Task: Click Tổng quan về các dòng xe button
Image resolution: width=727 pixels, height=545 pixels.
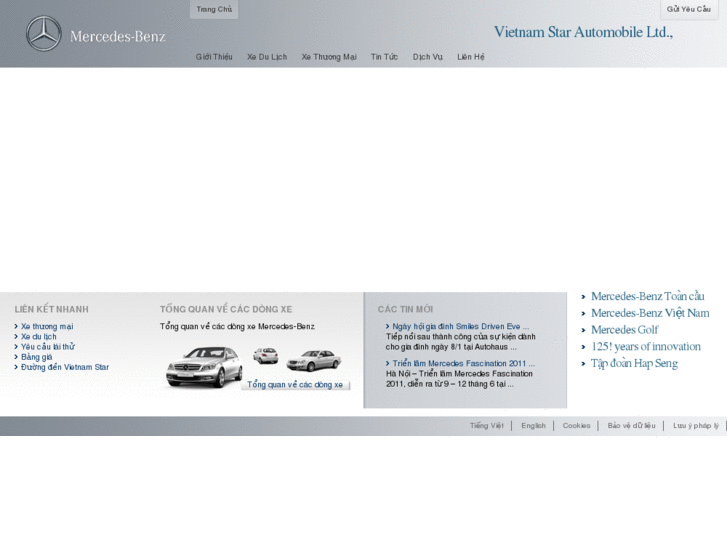Action: point(295,385)
